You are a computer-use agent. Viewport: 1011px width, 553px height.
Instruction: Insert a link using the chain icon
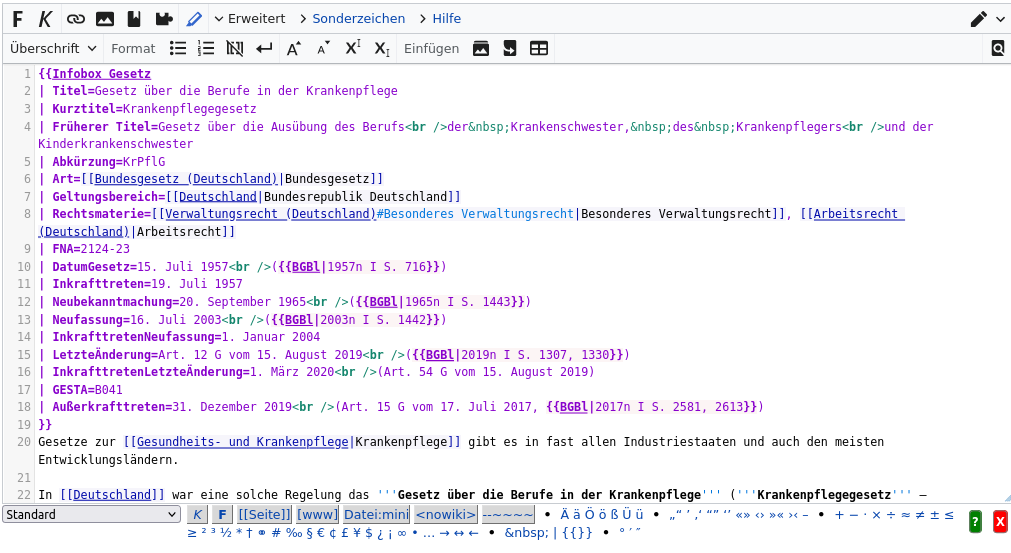point(76,19)
